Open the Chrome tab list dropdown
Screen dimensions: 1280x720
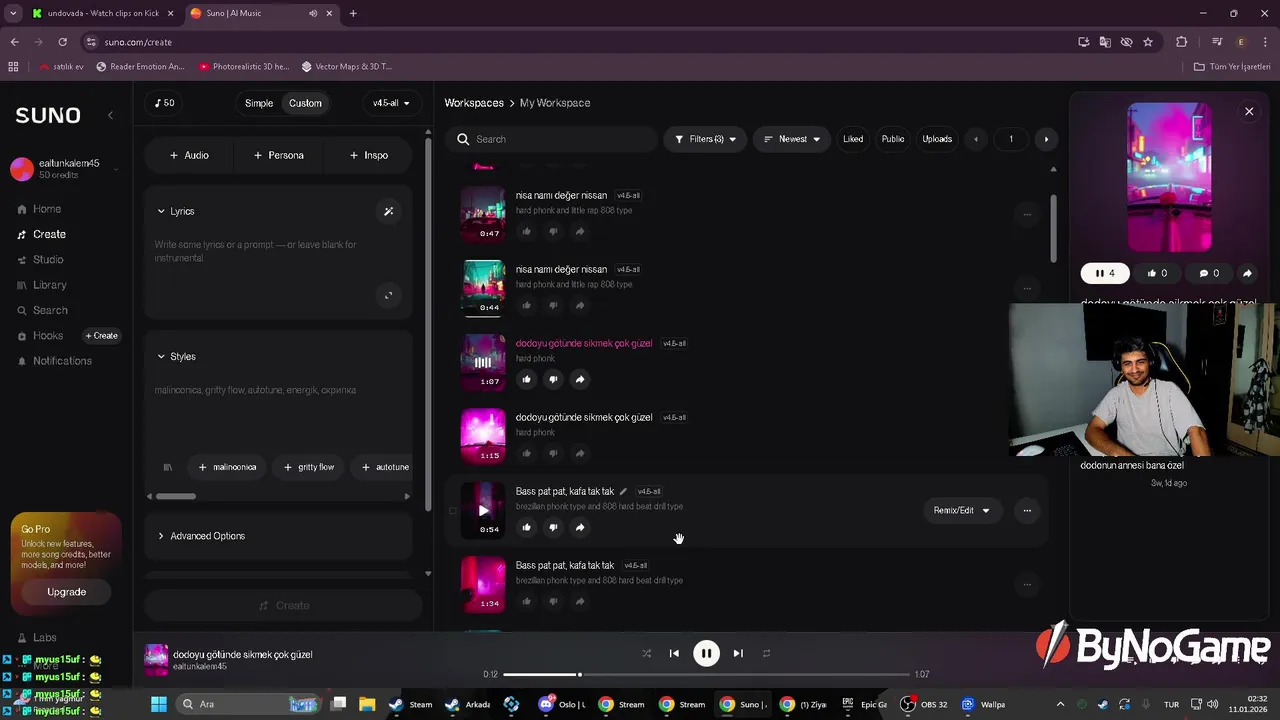click(x=13, y=13)
